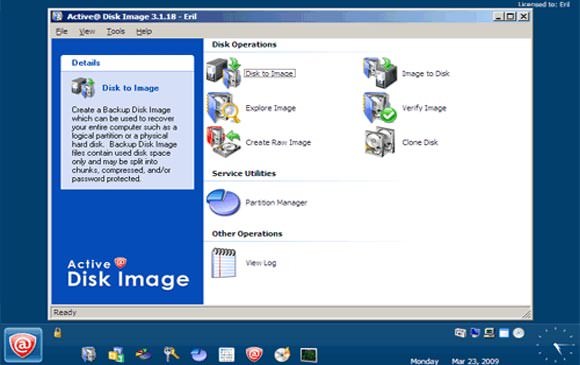Click the Disk to Image text label
This screenshot has height=365, width=580.
[269, 74]
